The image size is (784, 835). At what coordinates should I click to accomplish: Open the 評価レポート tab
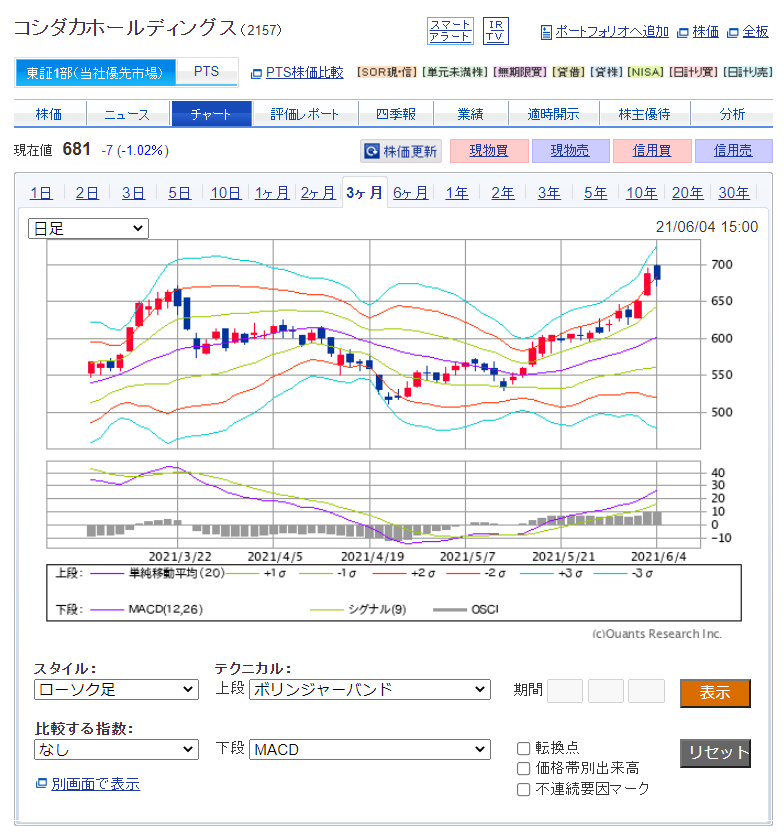coord(305,114)
